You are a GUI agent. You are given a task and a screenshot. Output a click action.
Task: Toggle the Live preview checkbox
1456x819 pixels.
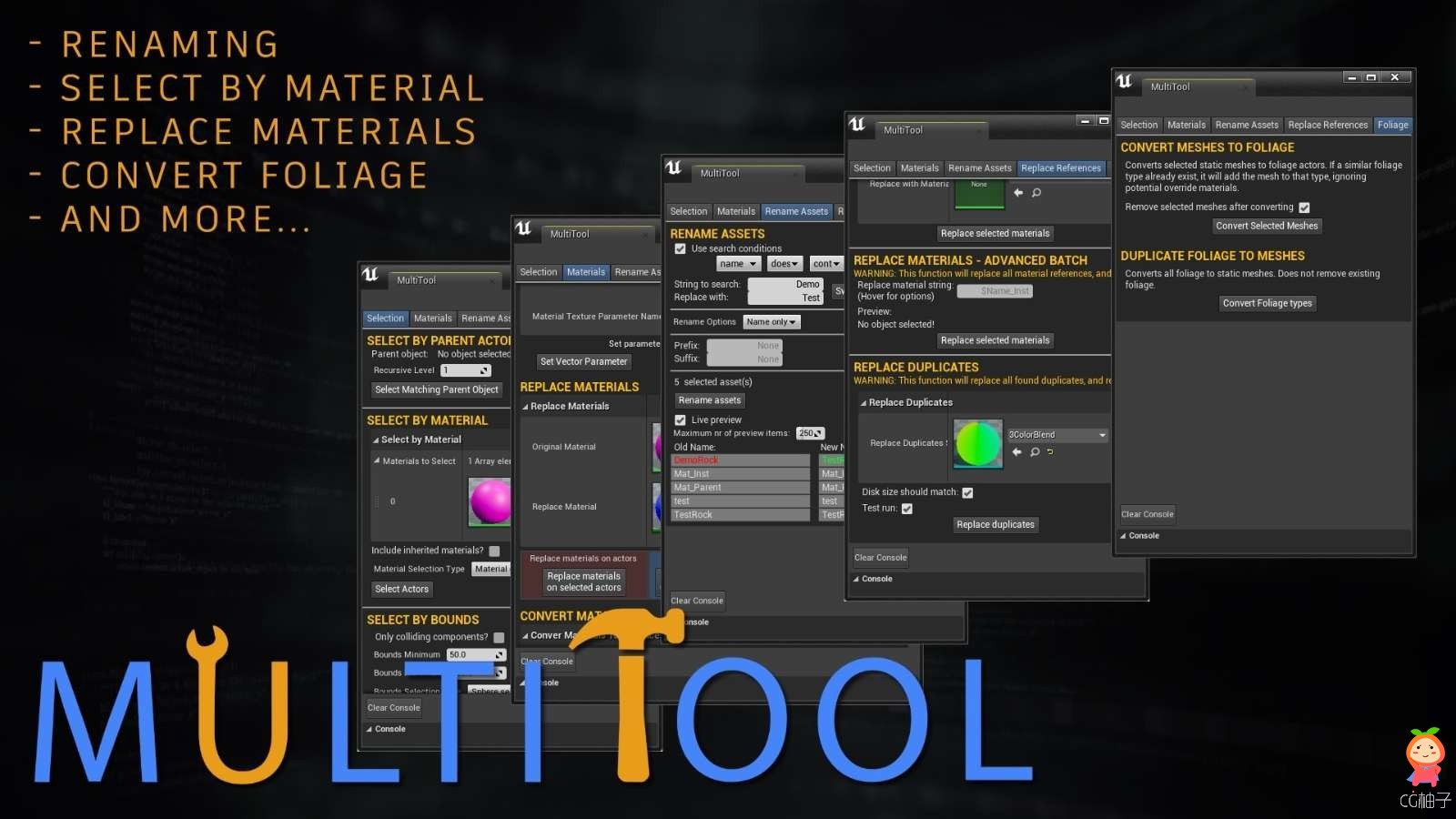click(680, 420)
